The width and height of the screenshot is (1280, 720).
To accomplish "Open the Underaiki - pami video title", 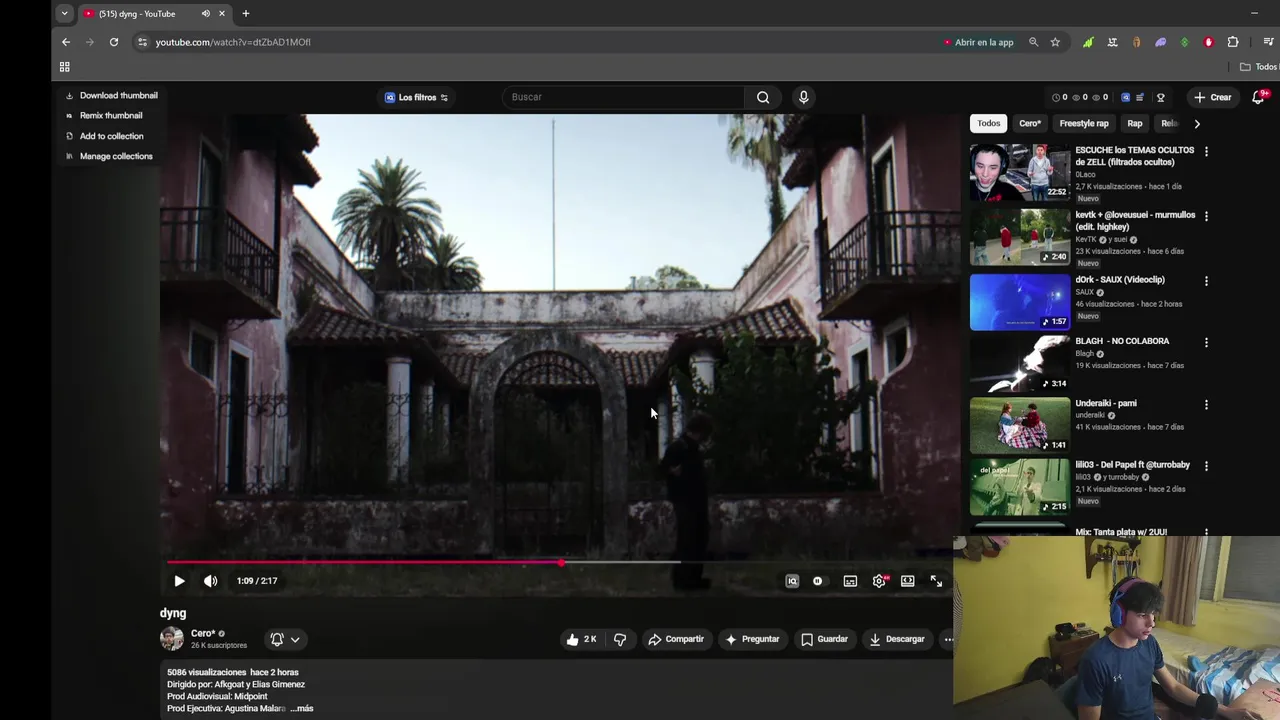I will [x=1106, y=403].
